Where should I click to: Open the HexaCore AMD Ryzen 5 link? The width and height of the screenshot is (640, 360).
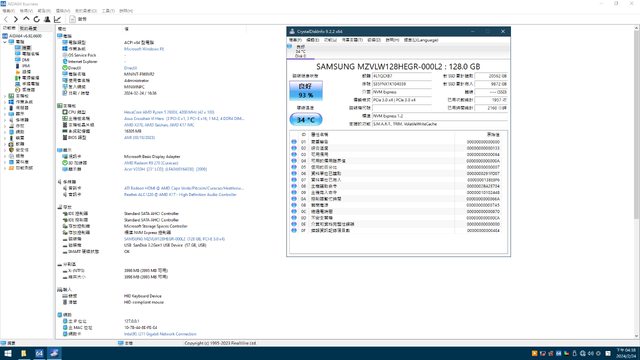tap(169, 112)
